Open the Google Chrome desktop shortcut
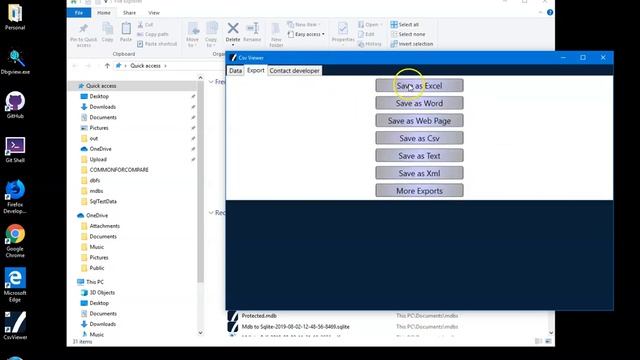 (x=15, y=241)
